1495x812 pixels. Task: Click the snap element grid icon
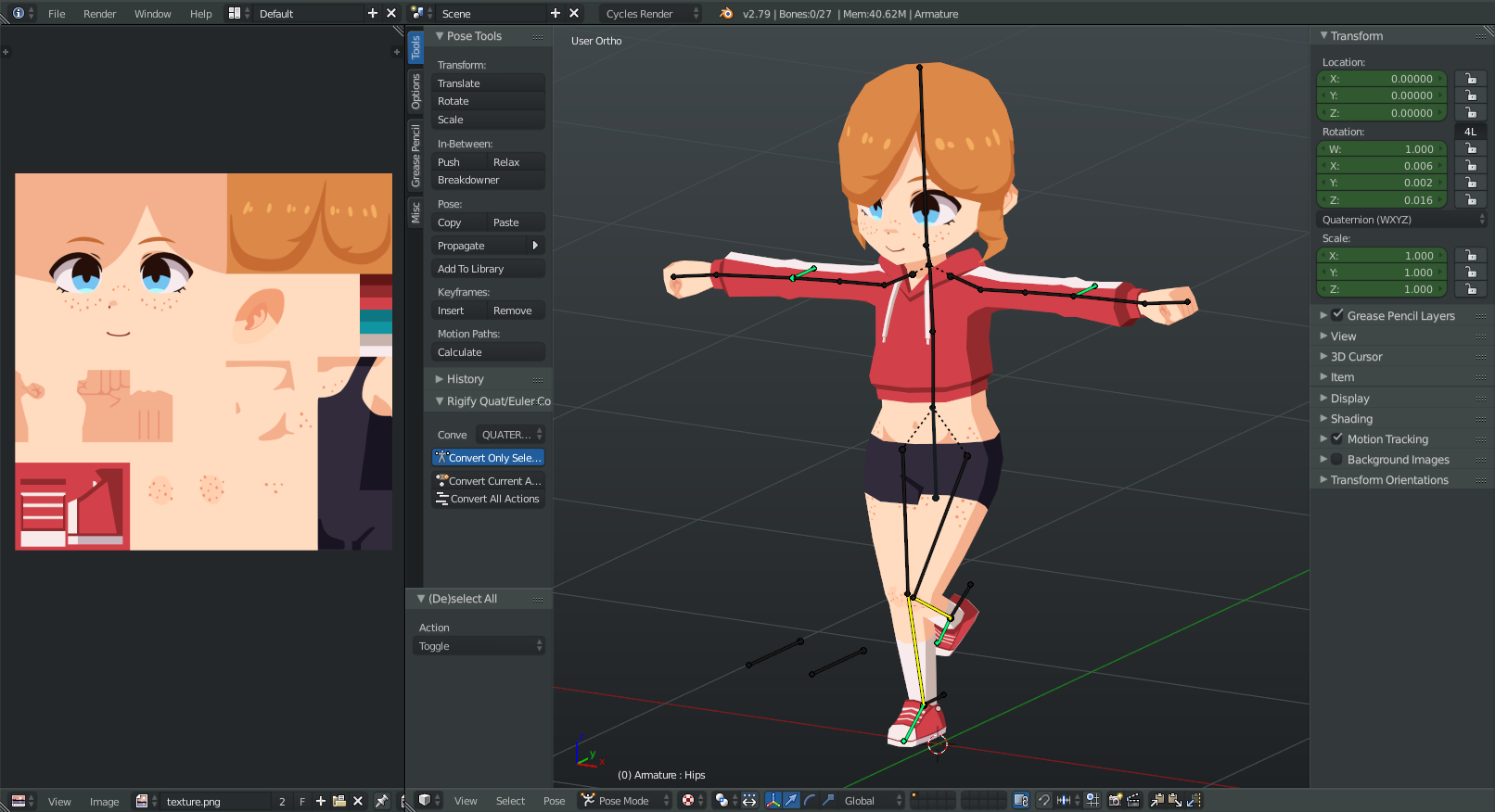[1092, 800]
